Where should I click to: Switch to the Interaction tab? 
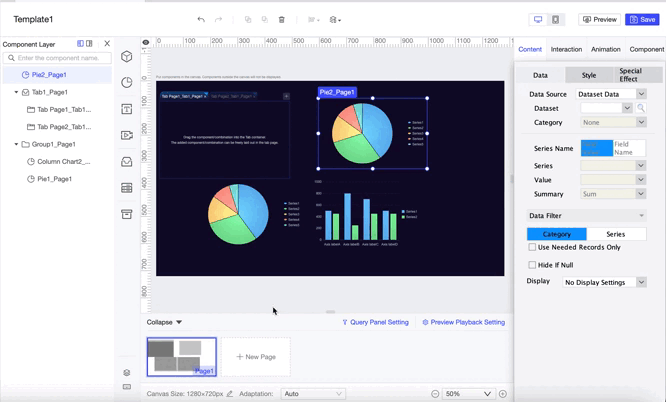pyautogui.click(x=566, y=49)
